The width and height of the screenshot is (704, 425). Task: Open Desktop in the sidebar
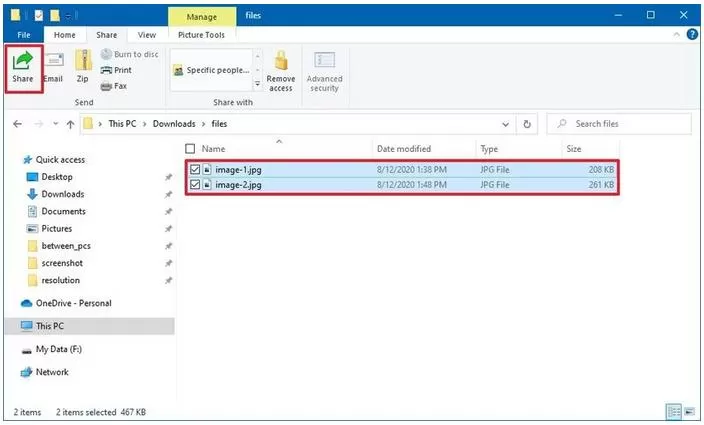57,177
